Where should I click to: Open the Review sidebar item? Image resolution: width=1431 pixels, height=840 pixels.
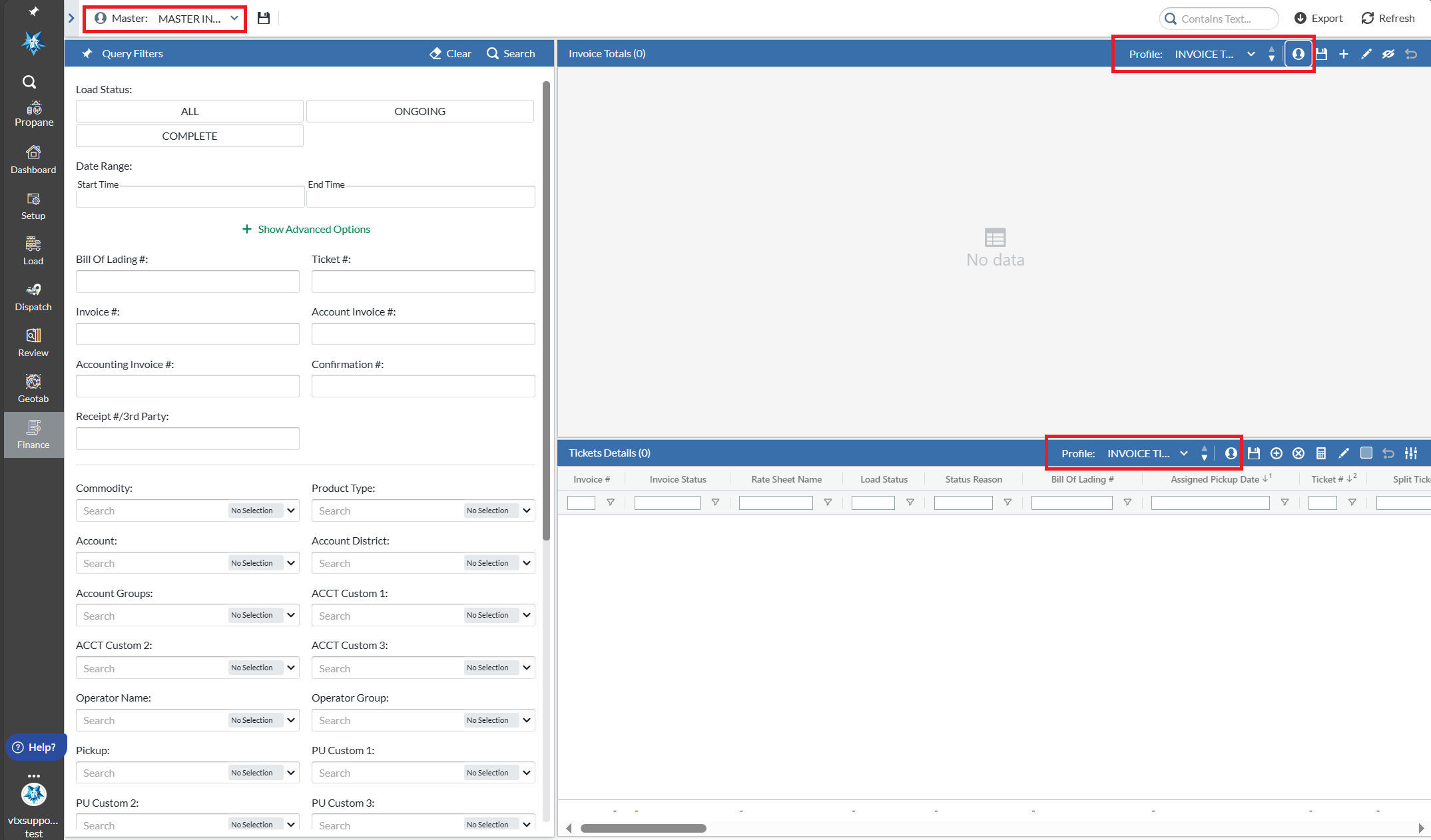[33, 342]
